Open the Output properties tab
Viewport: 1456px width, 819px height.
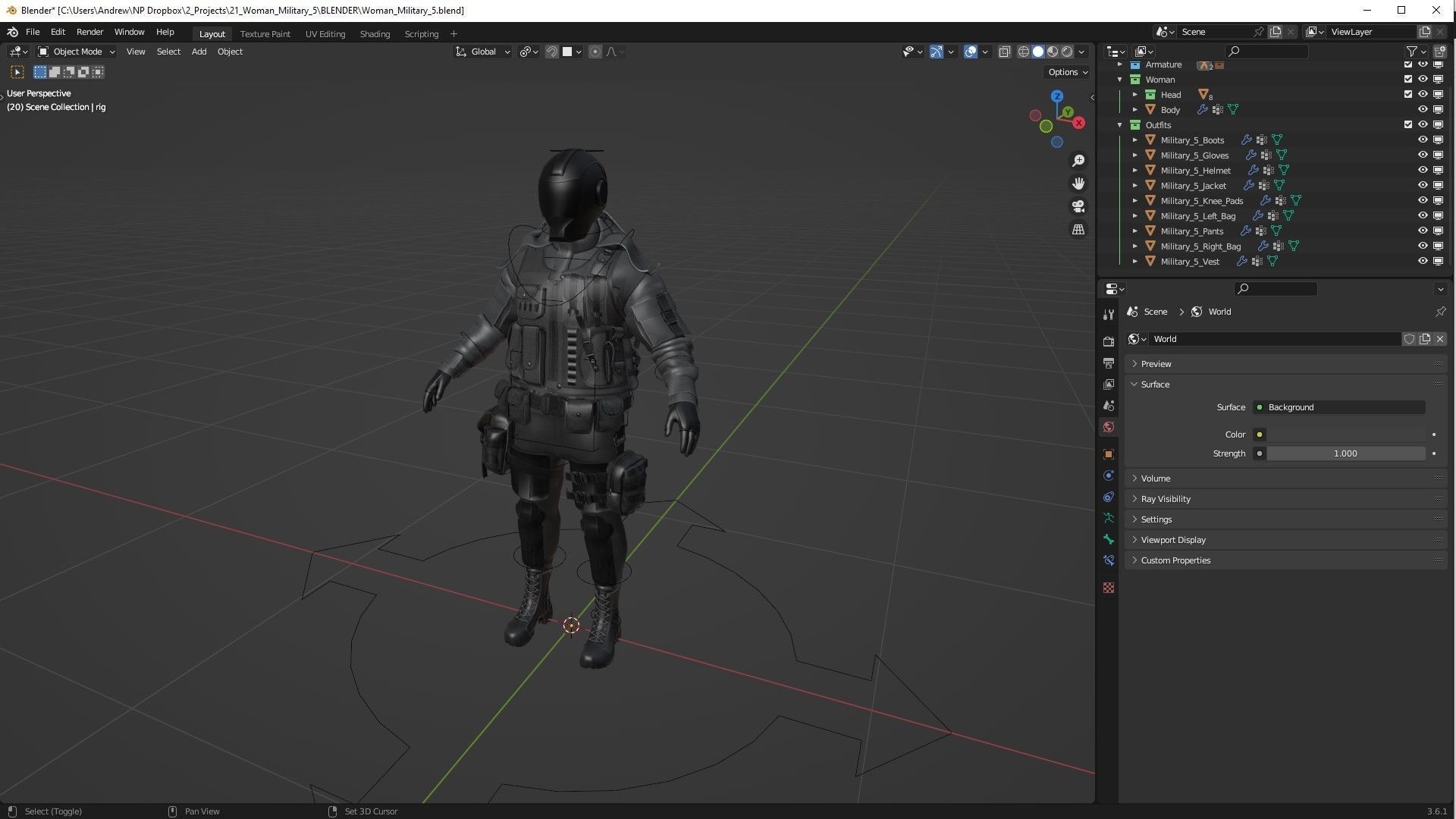(x=1109, y=363)
